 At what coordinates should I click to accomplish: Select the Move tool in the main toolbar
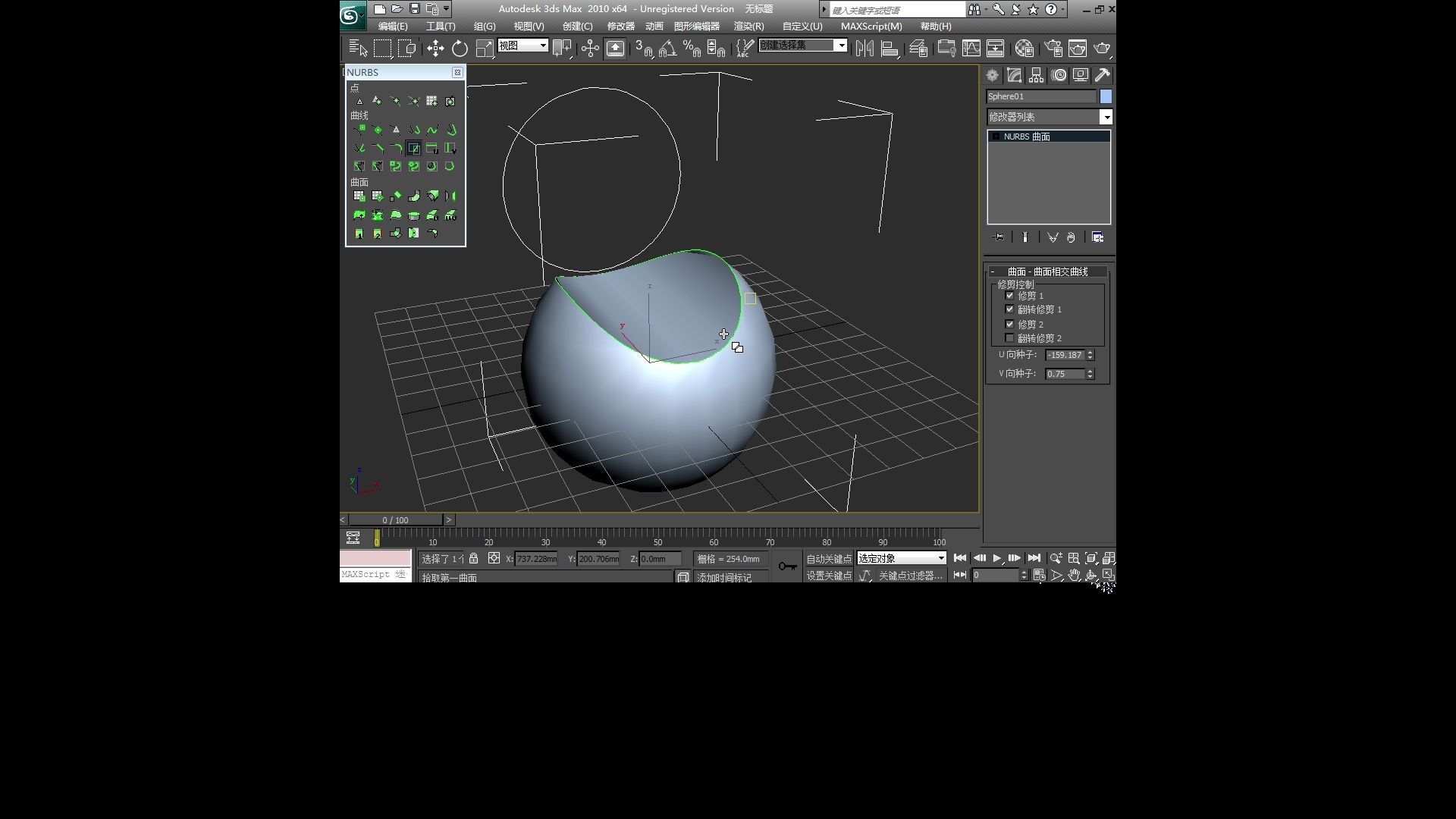435,48
